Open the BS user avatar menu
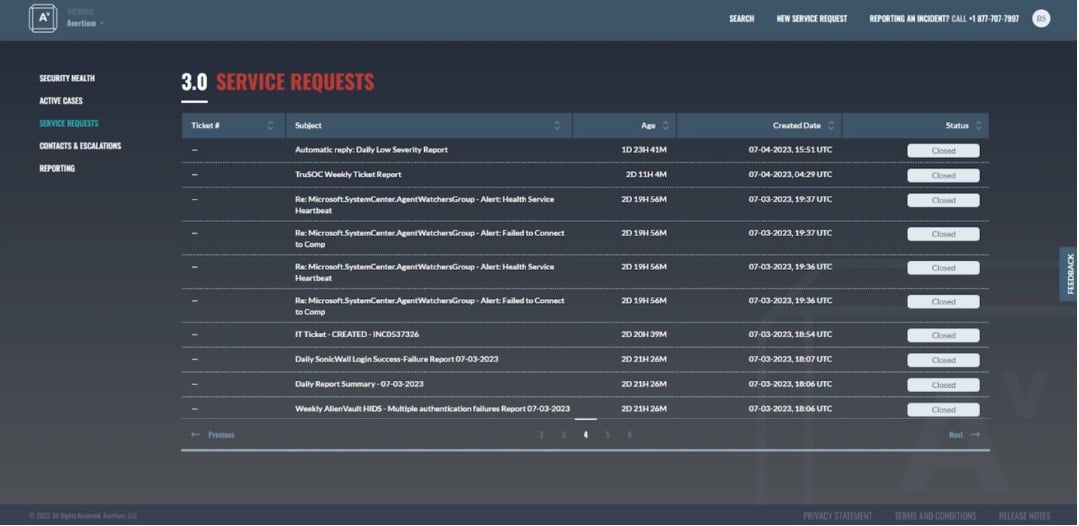1079x526 pixels. (x=1041, y=19)
